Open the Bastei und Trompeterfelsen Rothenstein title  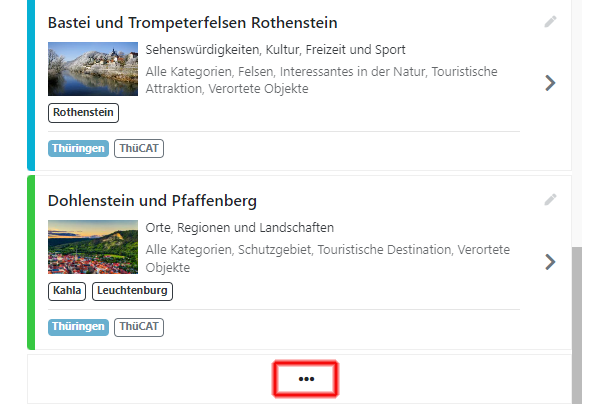click(192, 23)
